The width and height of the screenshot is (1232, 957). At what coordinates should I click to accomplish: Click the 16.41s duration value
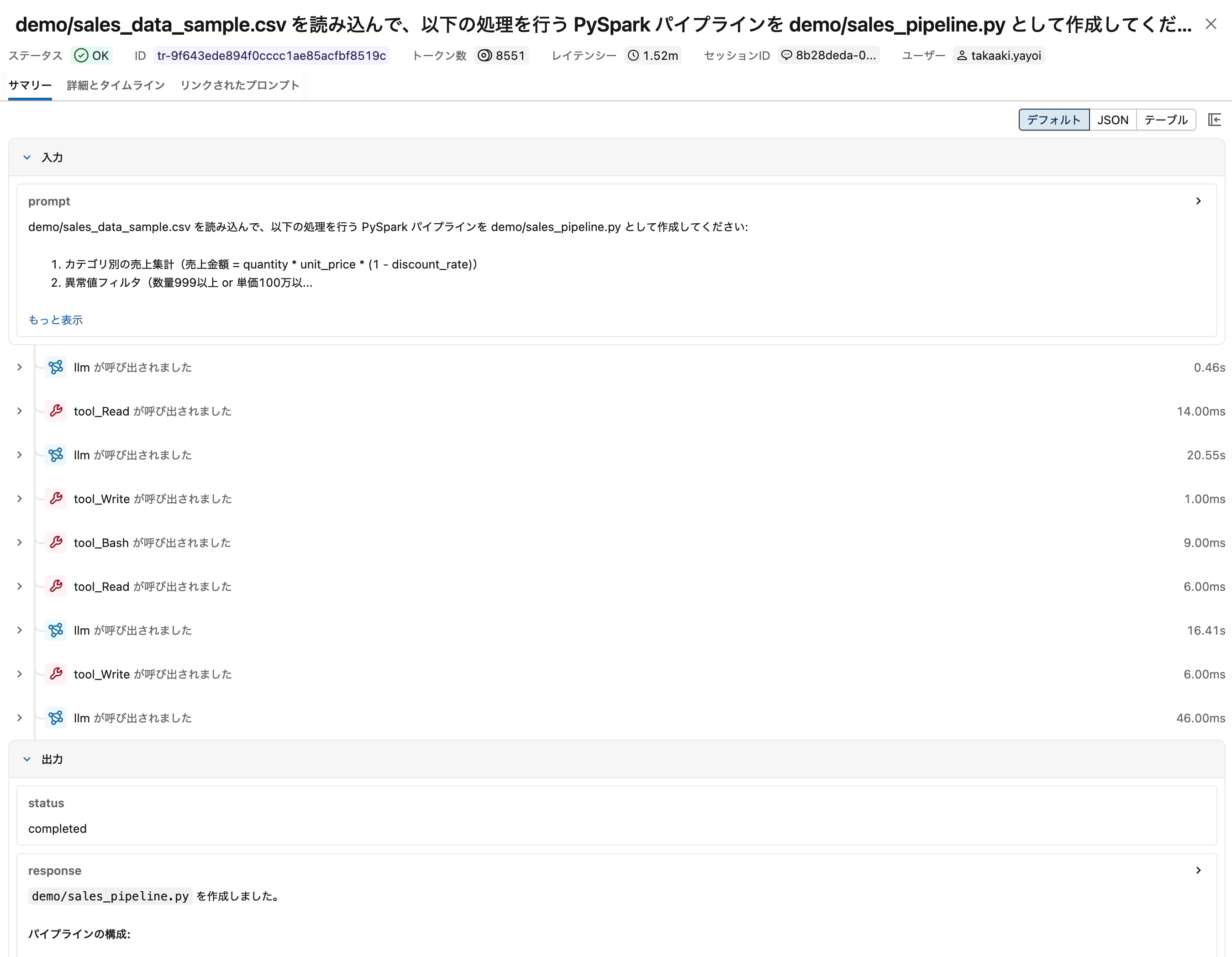pos(1206,631)
